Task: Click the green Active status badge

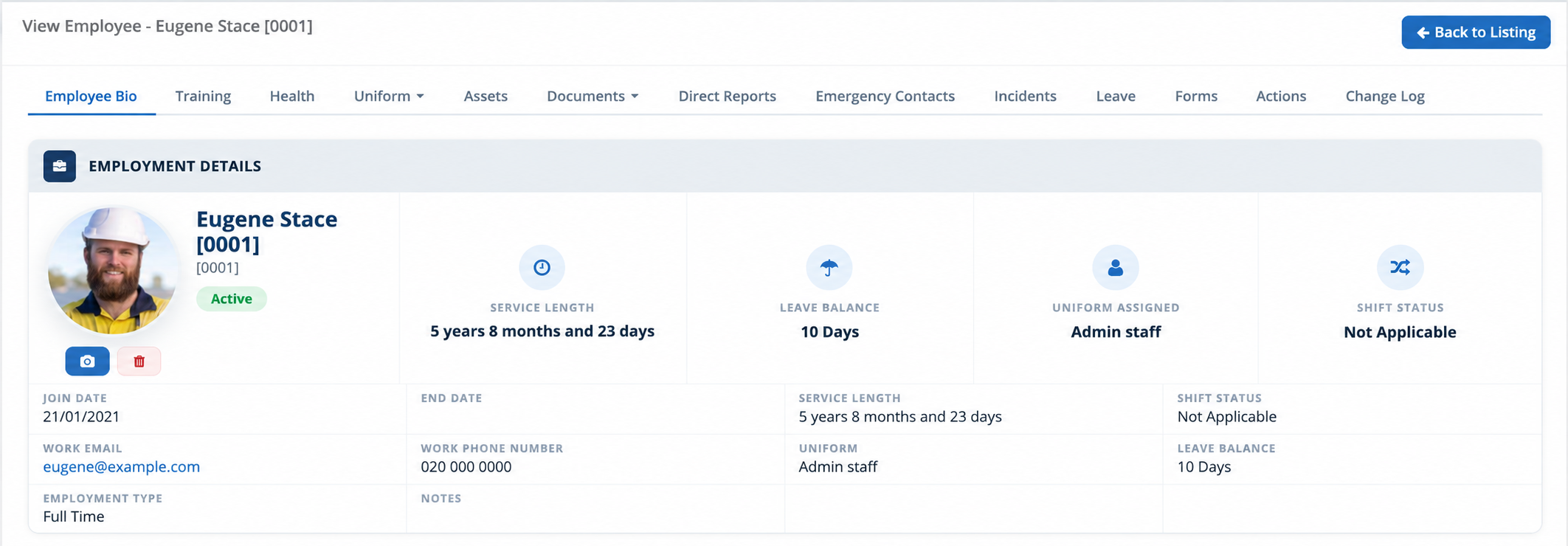Action: (231, 299)
